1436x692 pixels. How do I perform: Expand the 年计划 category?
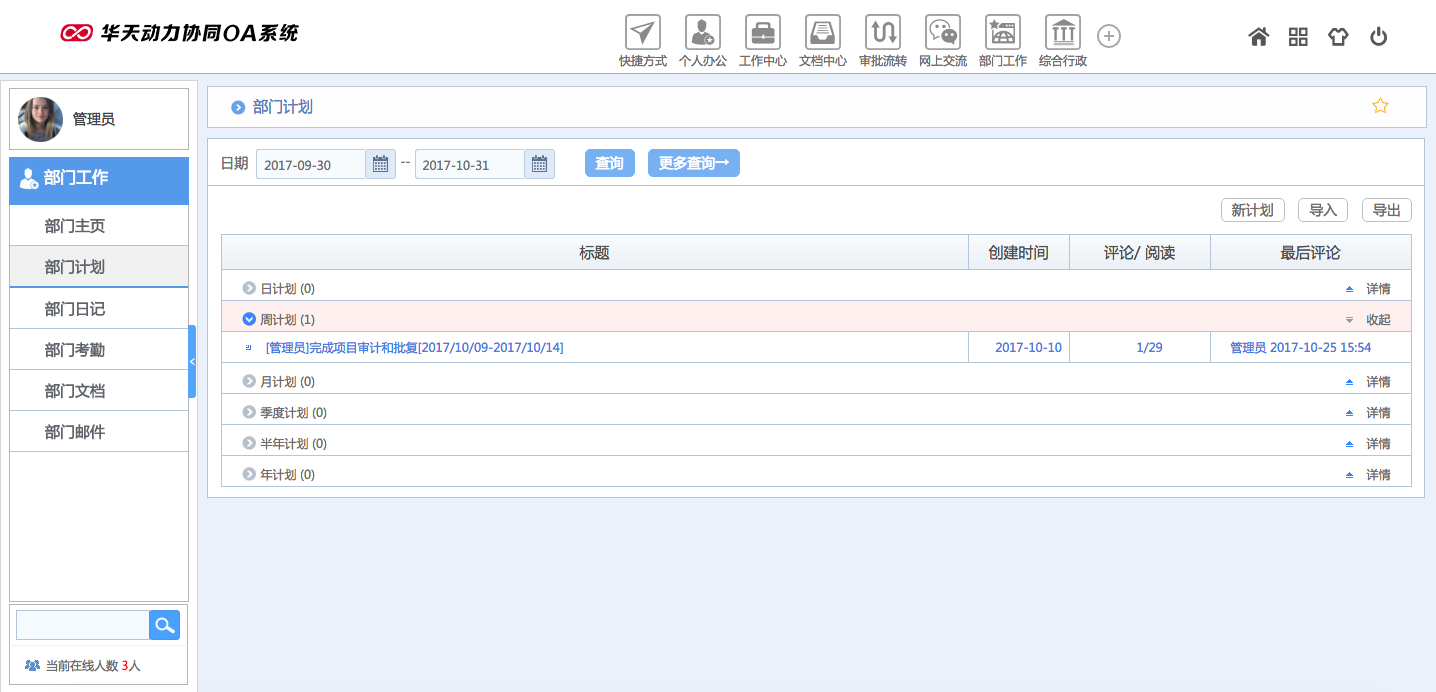pos(248,474)
